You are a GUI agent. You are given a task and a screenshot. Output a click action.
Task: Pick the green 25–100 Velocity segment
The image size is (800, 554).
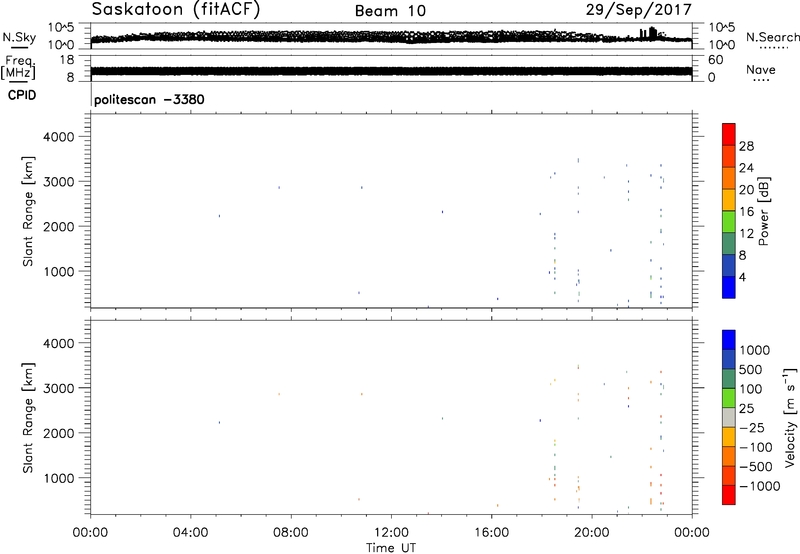point(729,398)
